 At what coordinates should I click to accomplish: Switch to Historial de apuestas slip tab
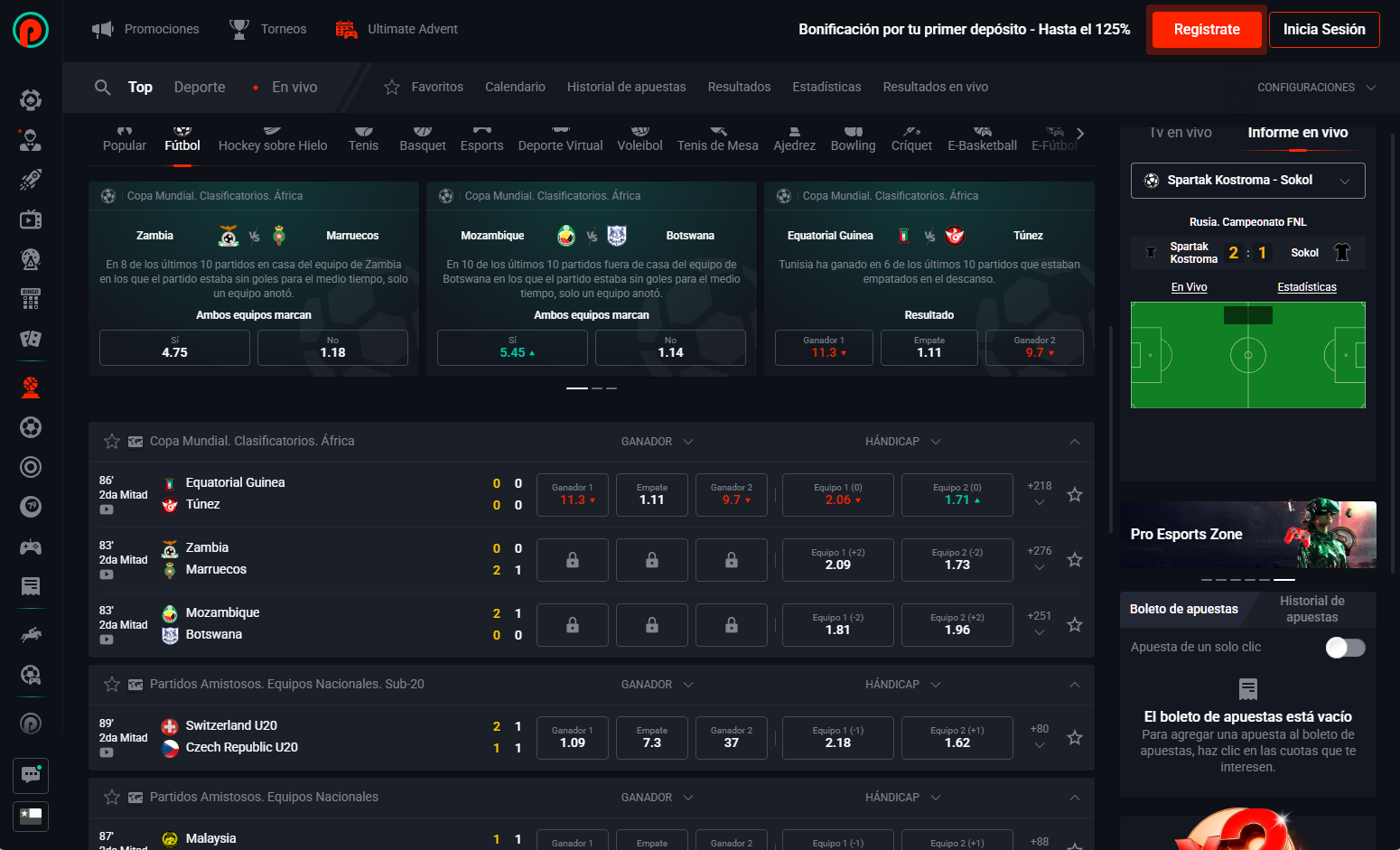(x=1311, y=609)
